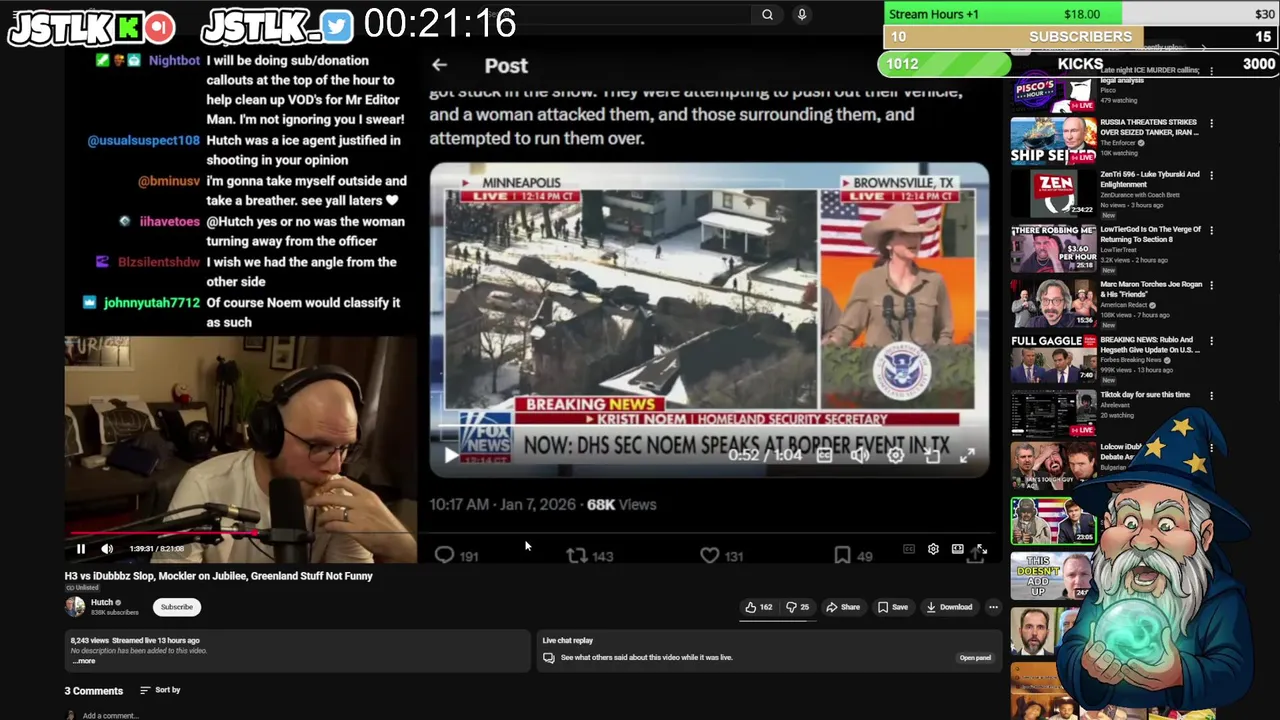Open menu for Late night ICE MURDER video
The height and width of the screenshot is (720, 1280).
1211,71
